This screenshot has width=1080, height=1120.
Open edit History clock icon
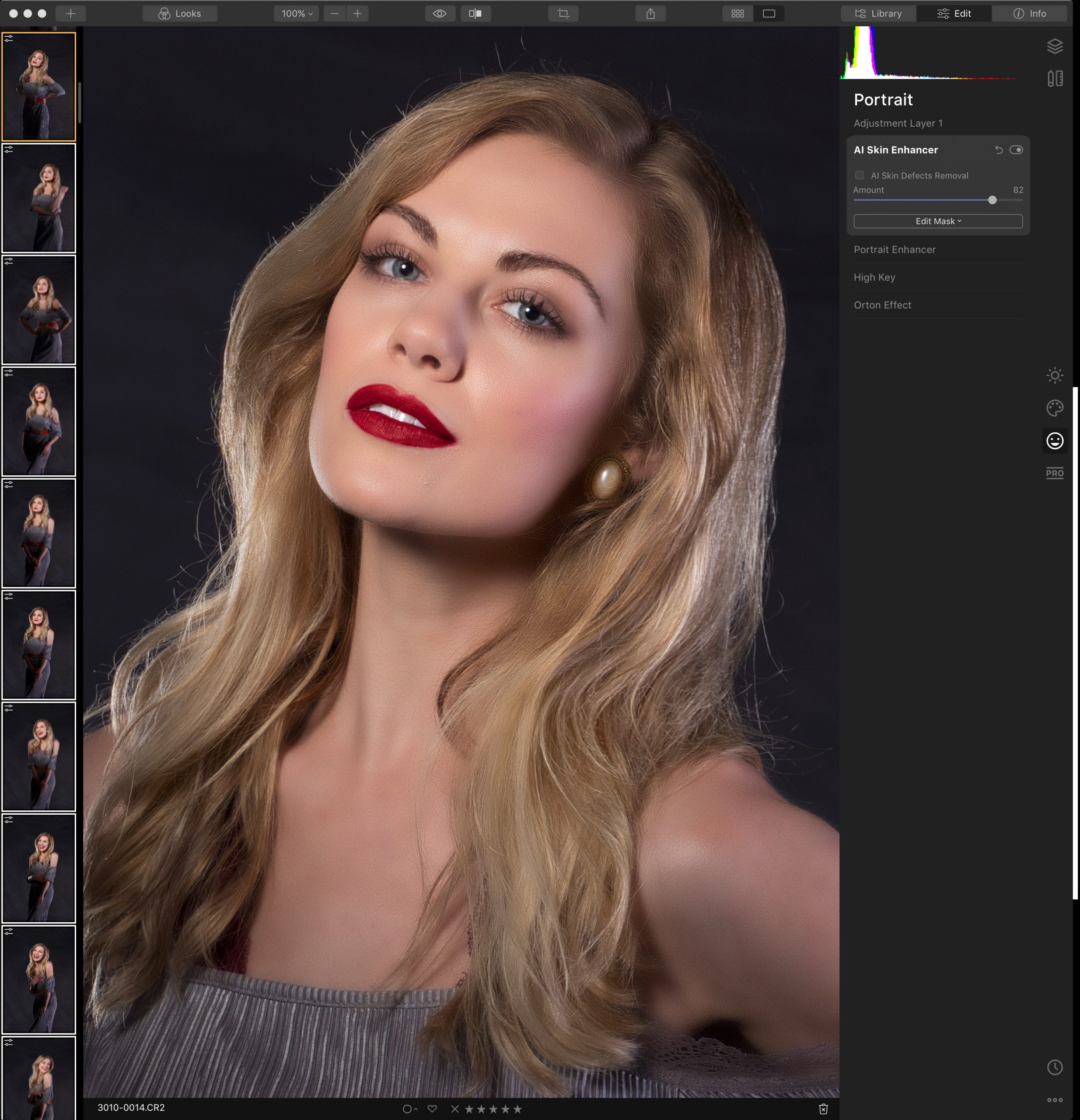(1054, 1067)
